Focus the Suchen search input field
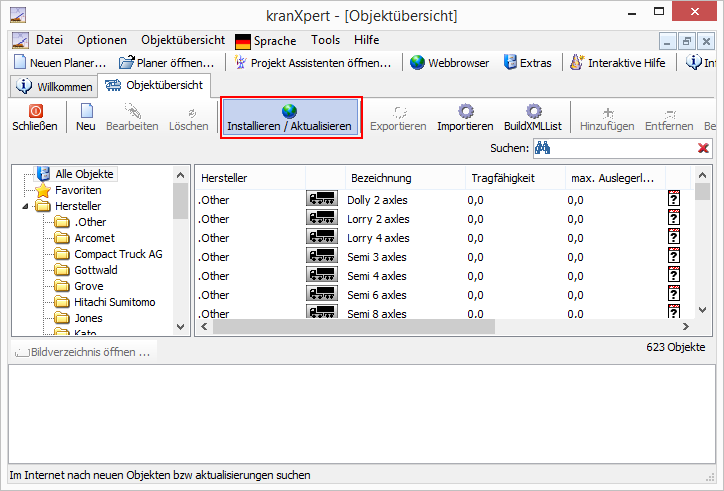Viewport: 724px width, 491px height. [x=620, y=148]
